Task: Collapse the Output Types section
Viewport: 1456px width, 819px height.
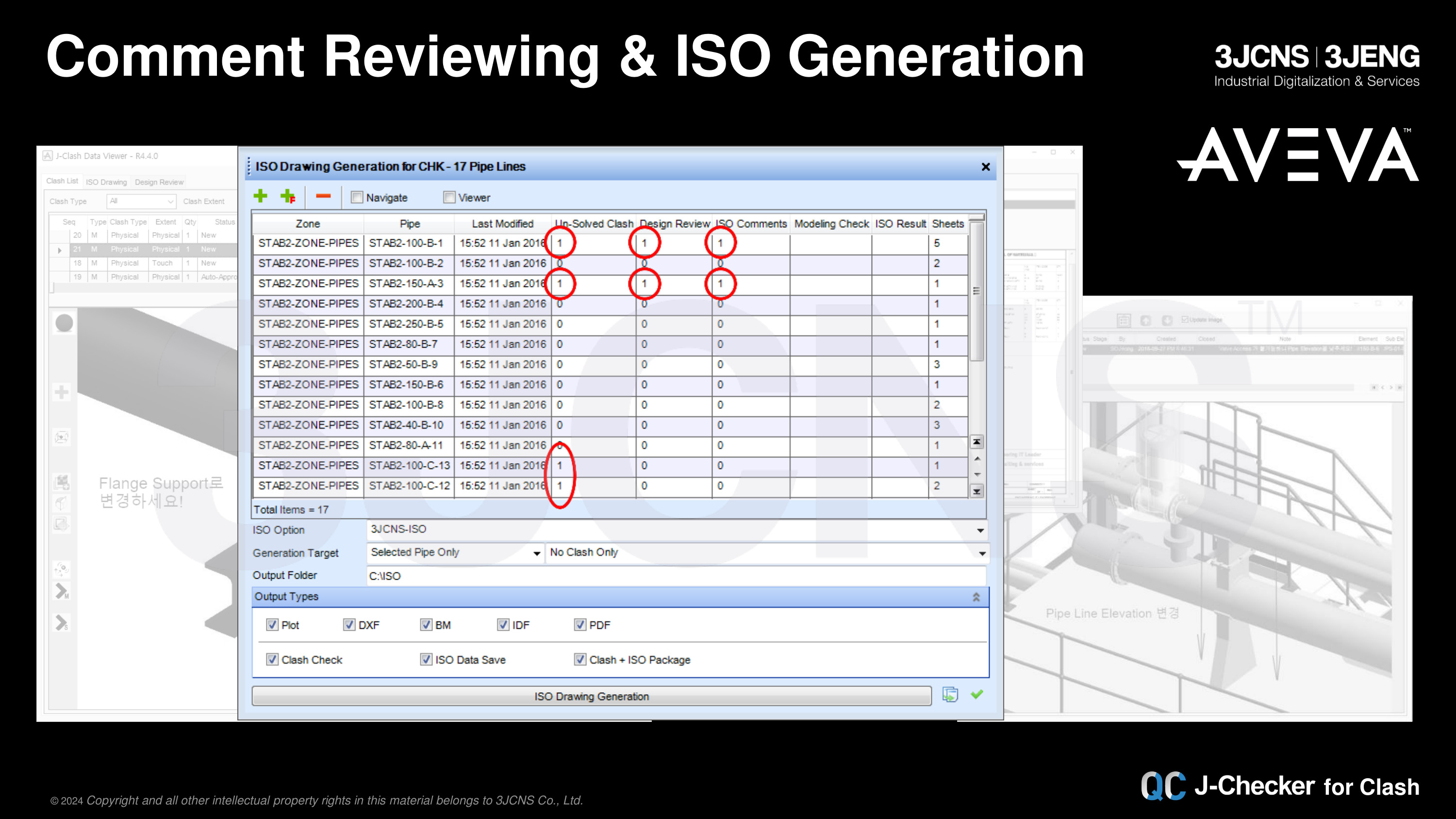Action: 976,597
